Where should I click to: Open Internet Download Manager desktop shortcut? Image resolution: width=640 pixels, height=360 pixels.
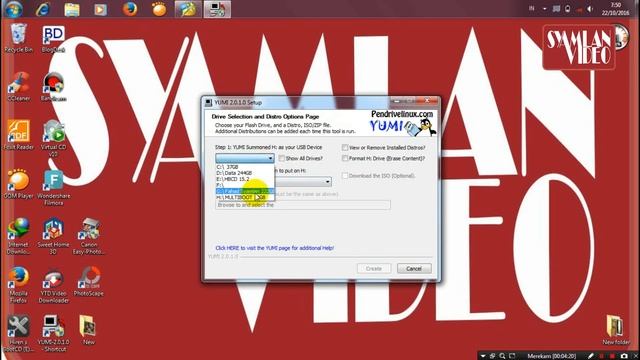(x=18, y=236)
